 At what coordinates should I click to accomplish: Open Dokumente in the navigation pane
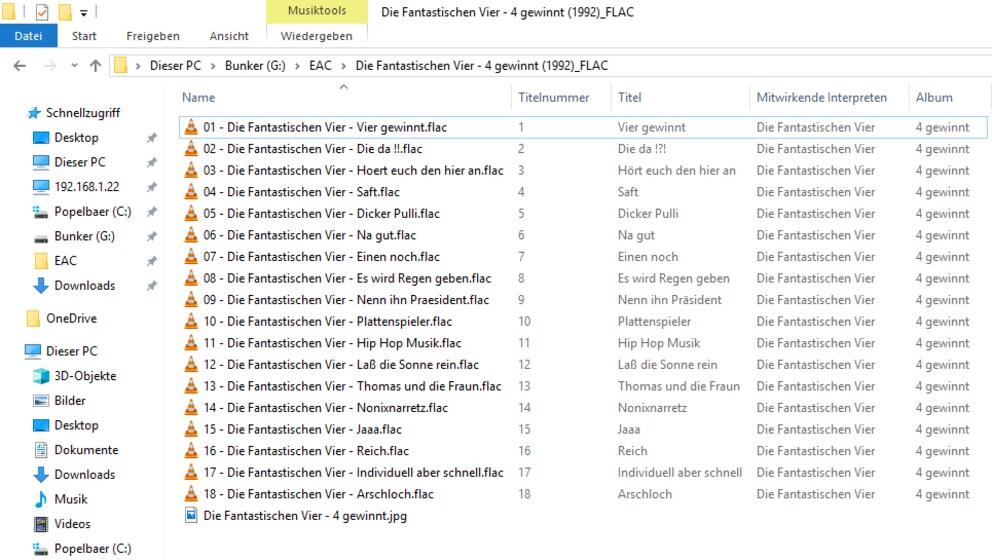pyautogui.click(x=86, y=450)
